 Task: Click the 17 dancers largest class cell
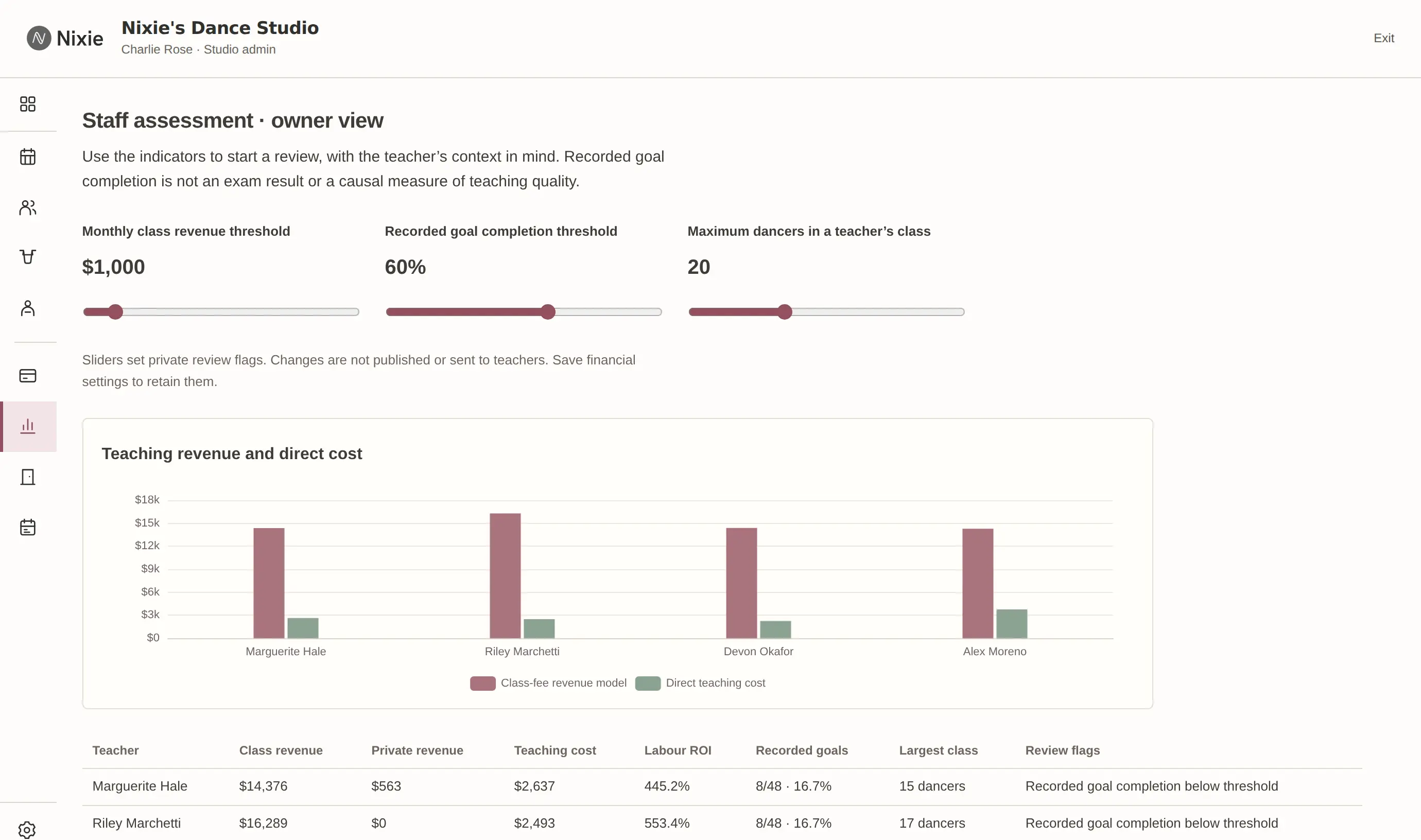932,823
